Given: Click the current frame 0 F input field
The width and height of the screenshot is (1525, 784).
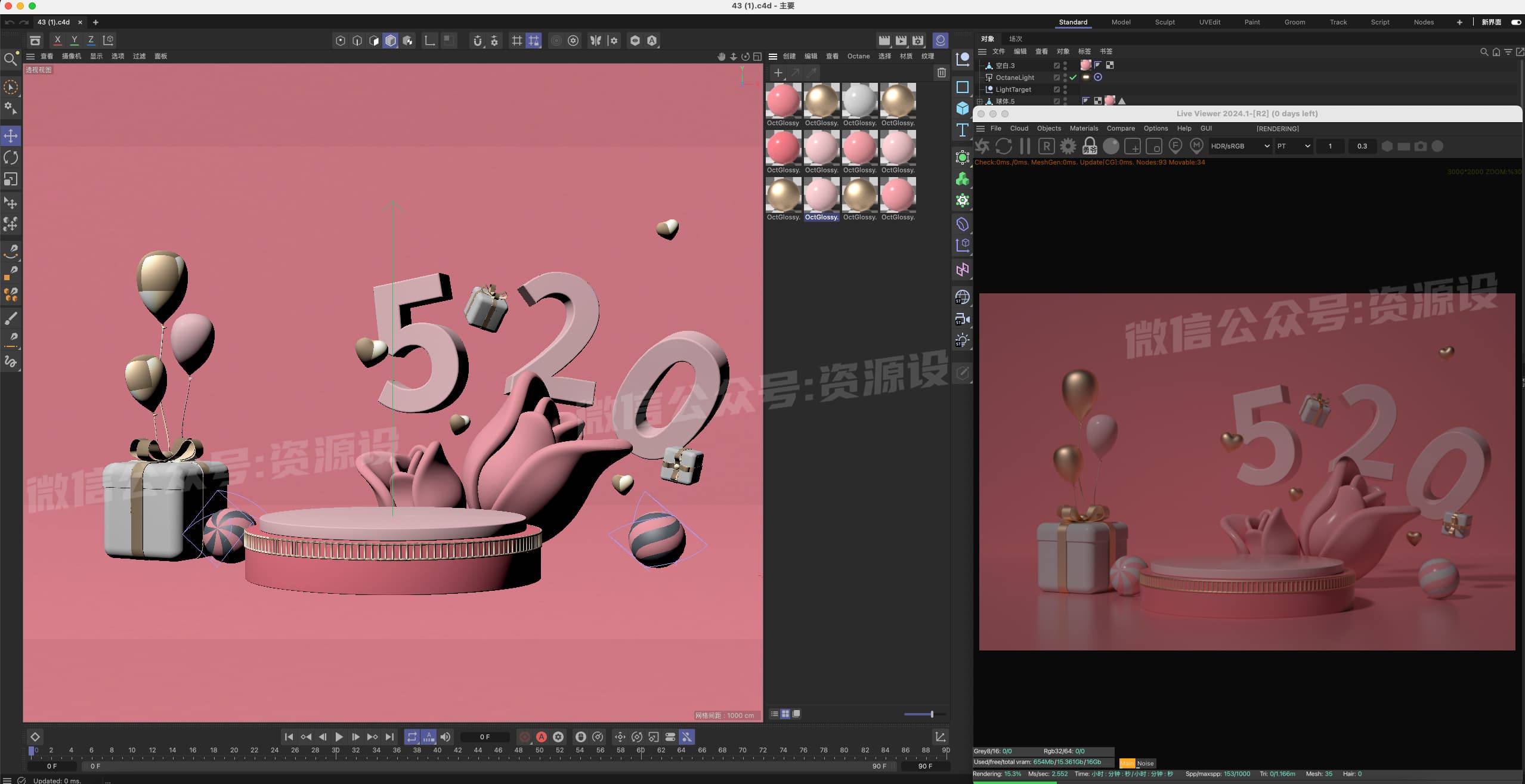Looking at the screenshot, I should coord(485,737).
